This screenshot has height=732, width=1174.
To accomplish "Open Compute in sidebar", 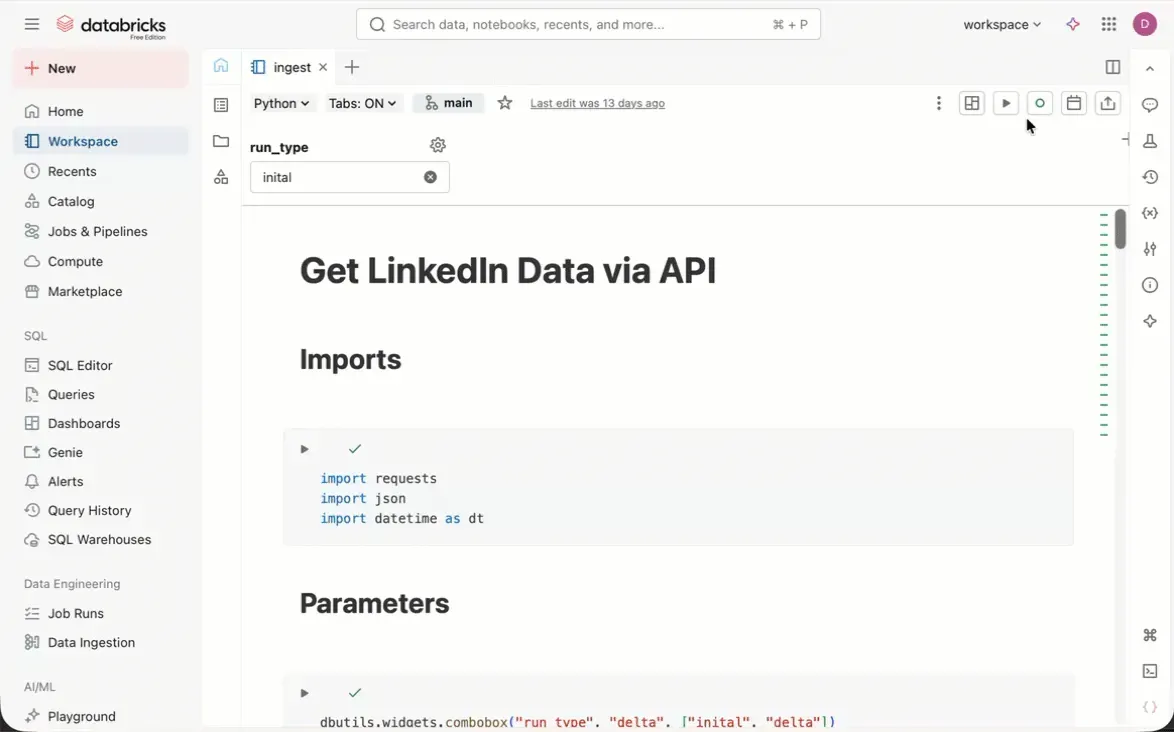I will [101, 261].
